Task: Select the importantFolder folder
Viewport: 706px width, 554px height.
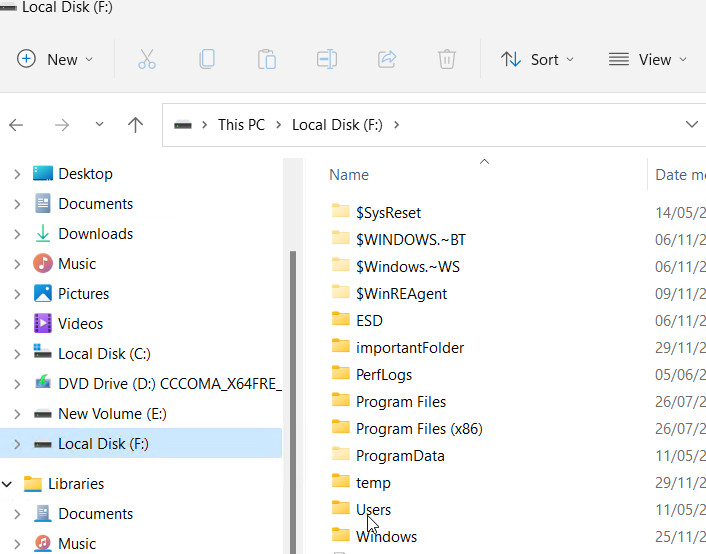Action: [x=409, y=348]
